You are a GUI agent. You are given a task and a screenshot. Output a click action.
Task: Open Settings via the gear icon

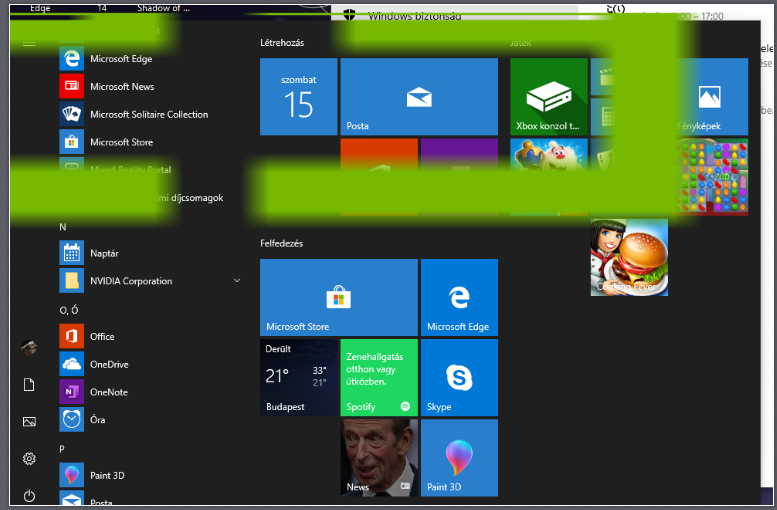click(29, 459)
